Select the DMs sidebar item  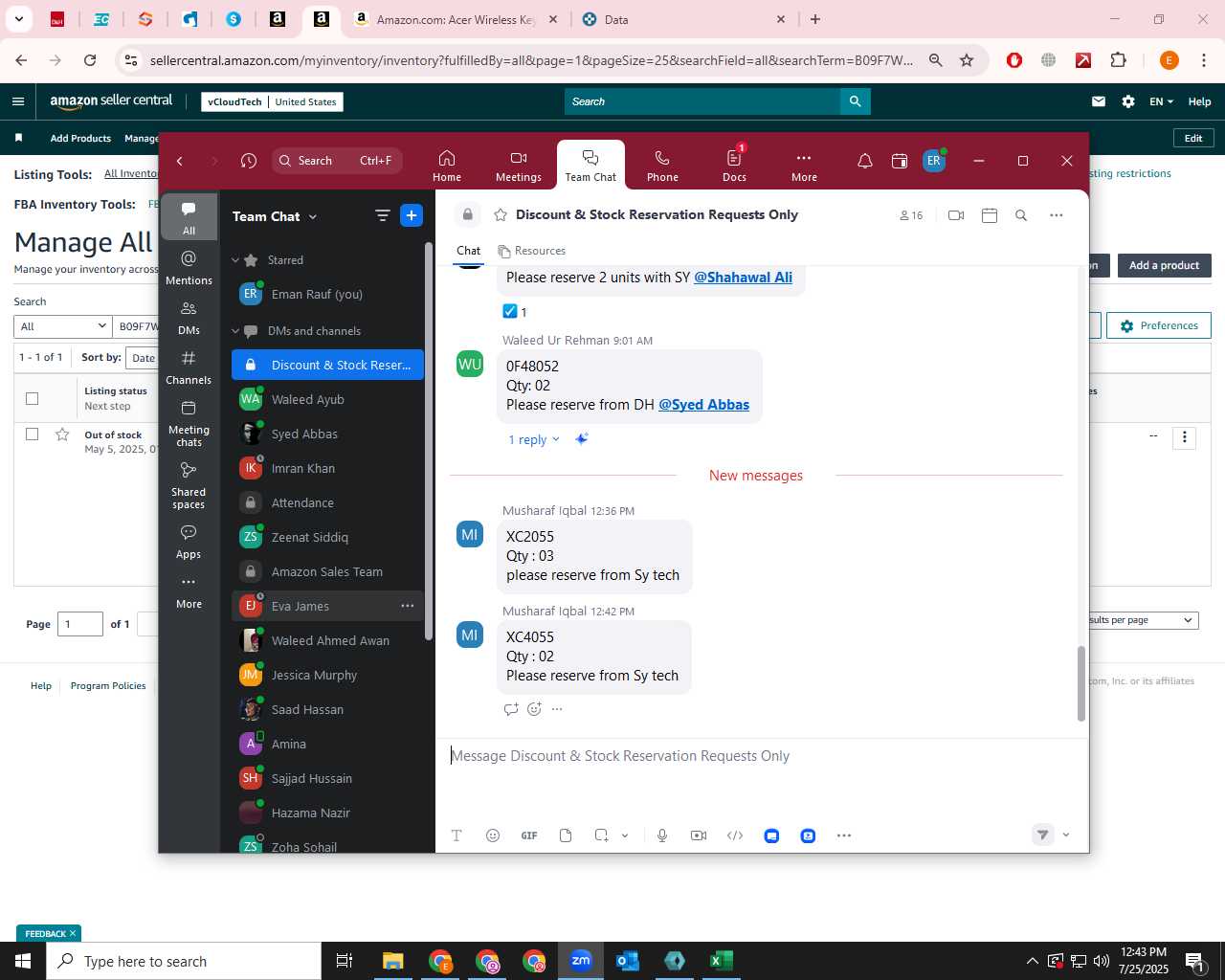click(189, 318)
